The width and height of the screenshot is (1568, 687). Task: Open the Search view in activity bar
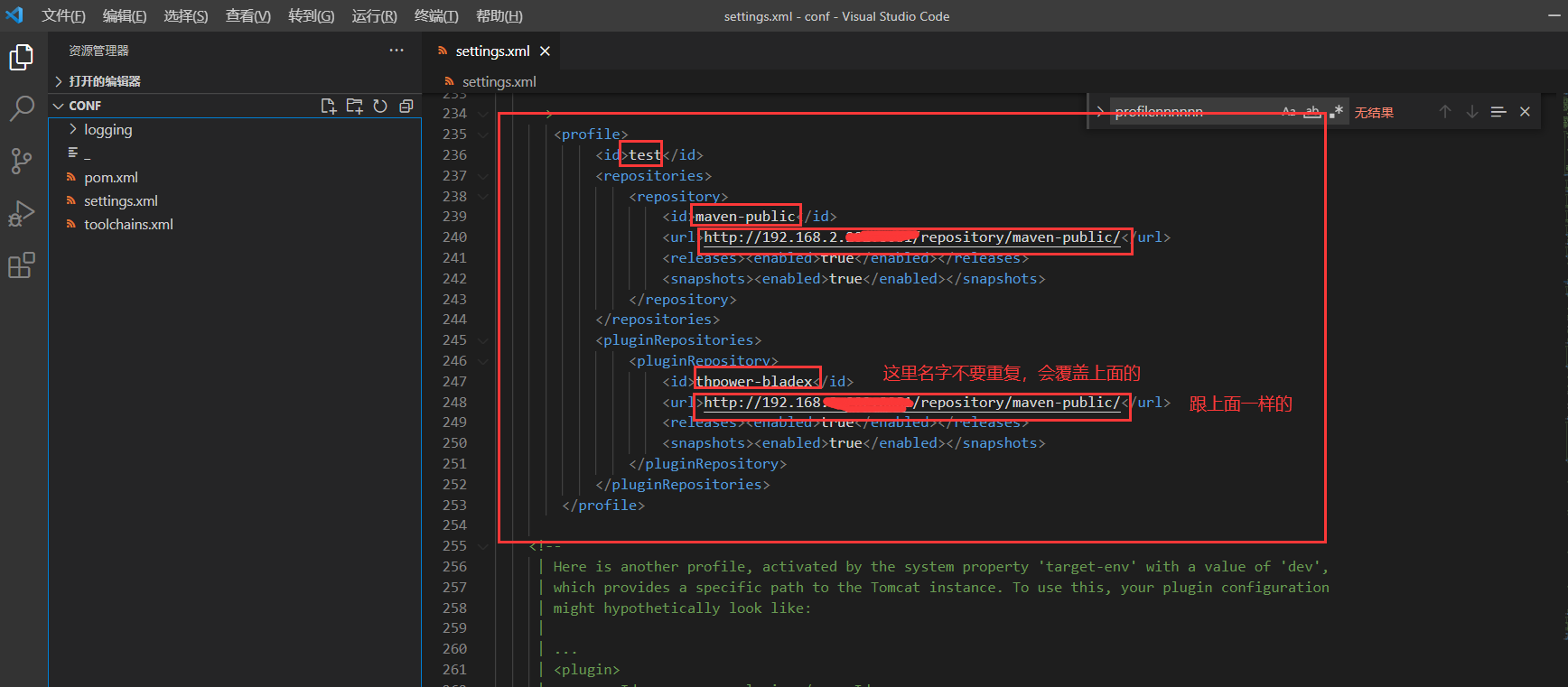[22, 109]
